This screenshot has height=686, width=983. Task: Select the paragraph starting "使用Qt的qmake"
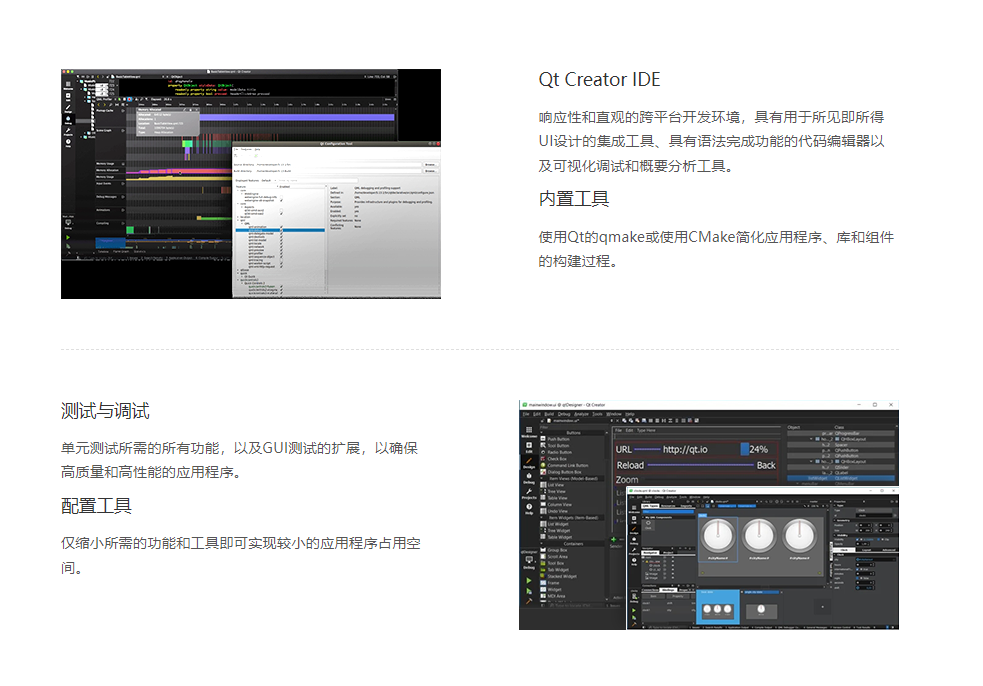point(716,249)
